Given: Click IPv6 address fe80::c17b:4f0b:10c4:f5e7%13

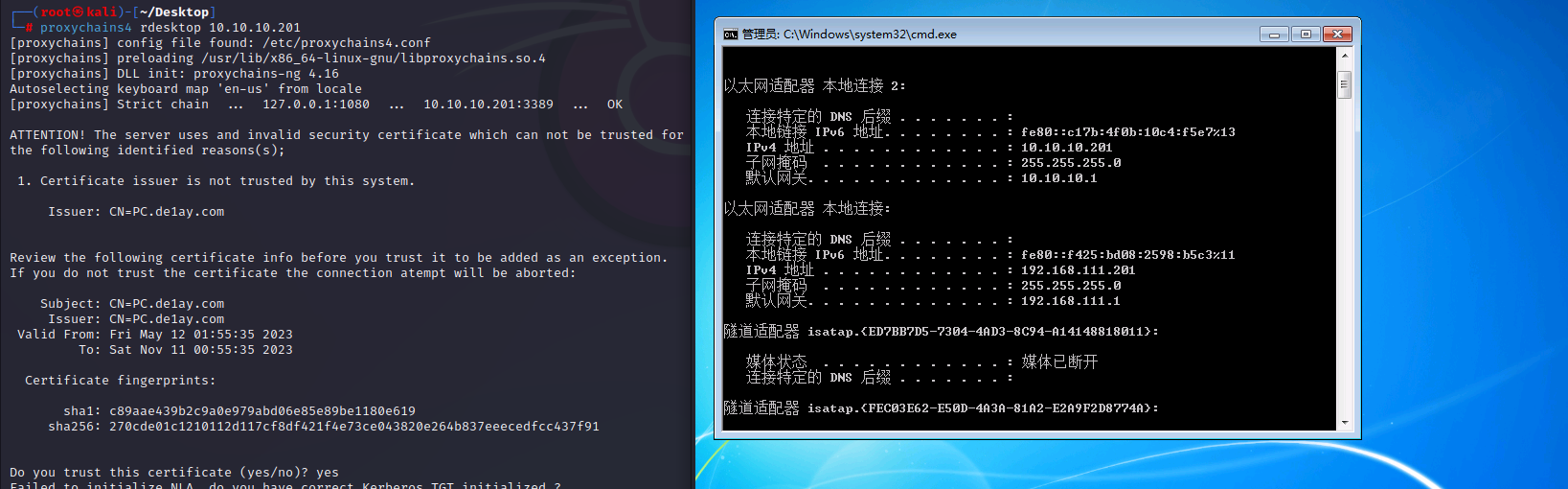Looking at the screenshot, I should [x=1127, y=132].
